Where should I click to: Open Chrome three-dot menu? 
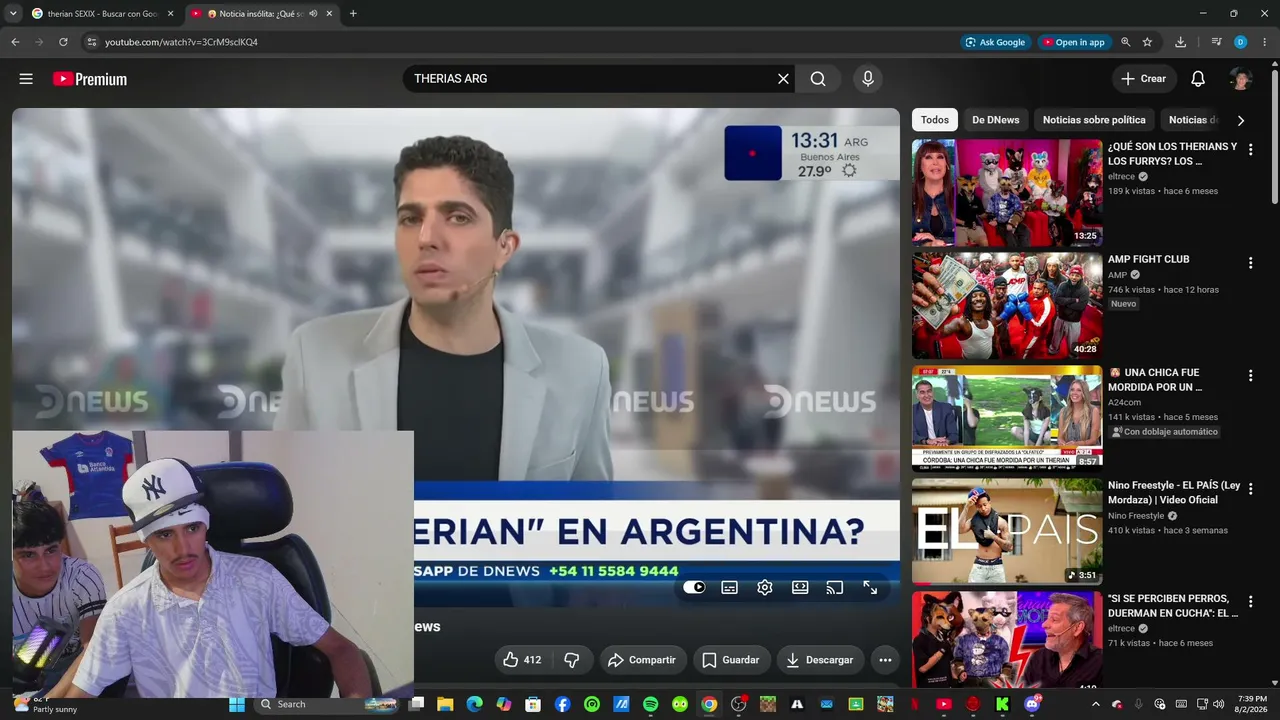(1265, 42)
